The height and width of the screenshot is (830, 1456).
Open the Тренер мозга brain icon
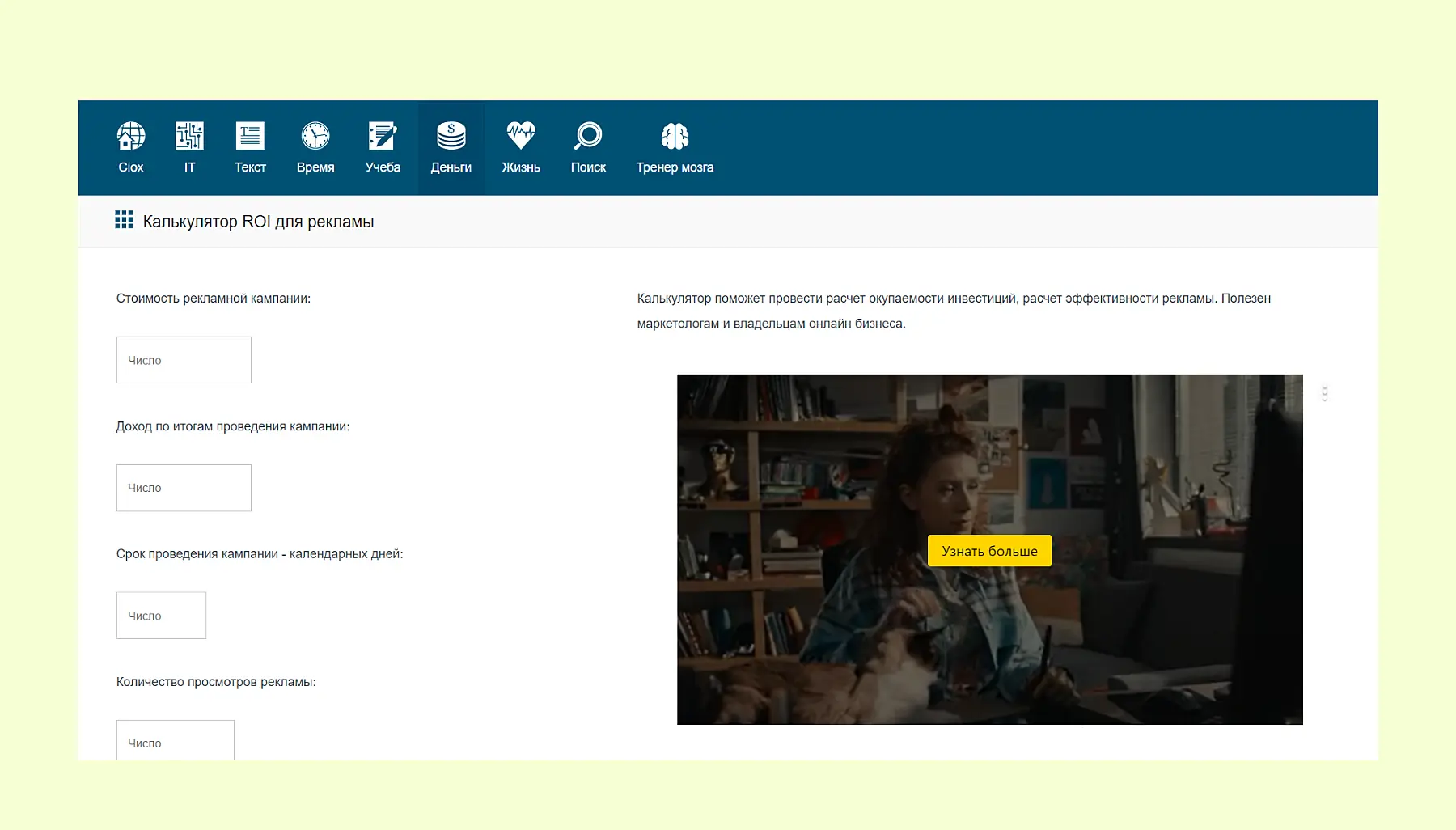pyautogui.click(x=675, y=137)
